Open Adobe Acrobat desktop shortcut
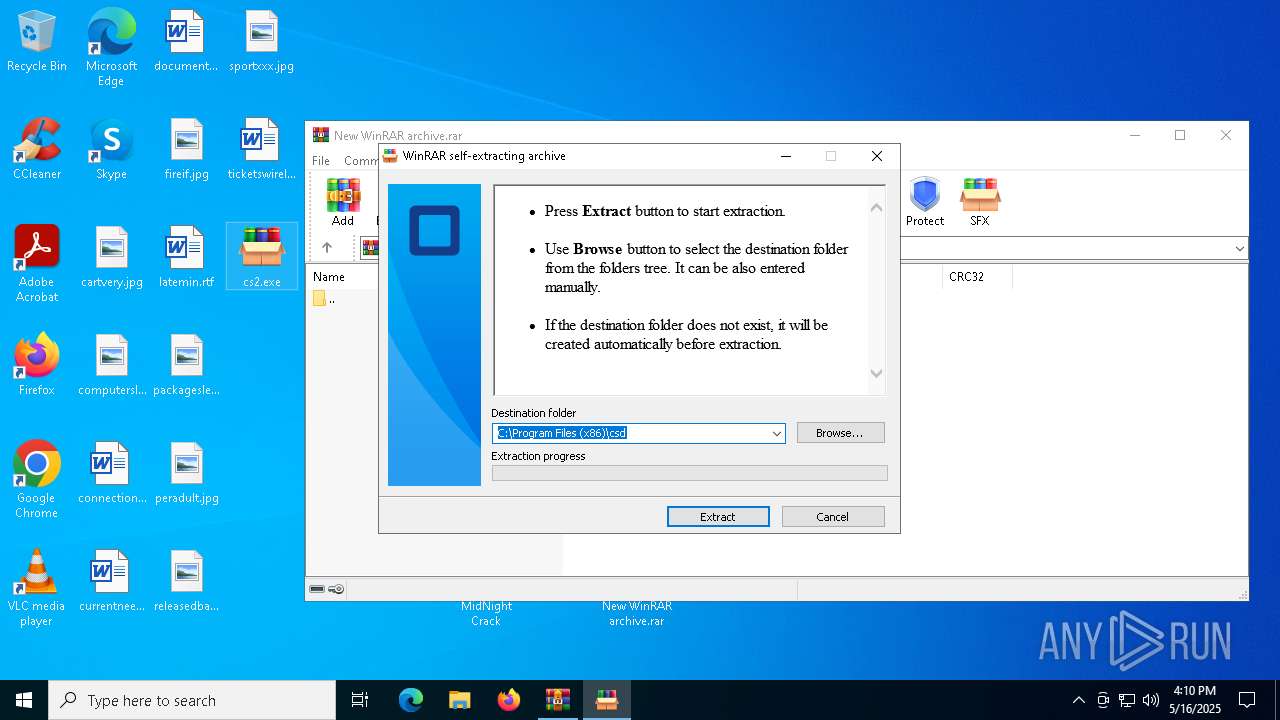 (37, 264)
